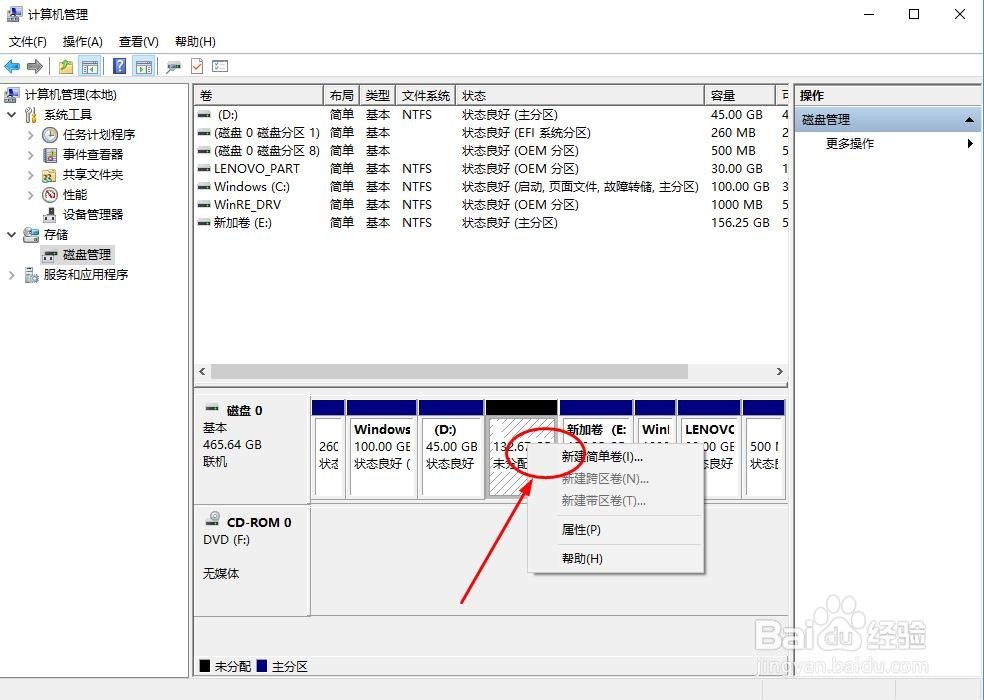Select the (D:) 45.00 GB partition block
Screen dimensions: 984x700
click(451, 449)
